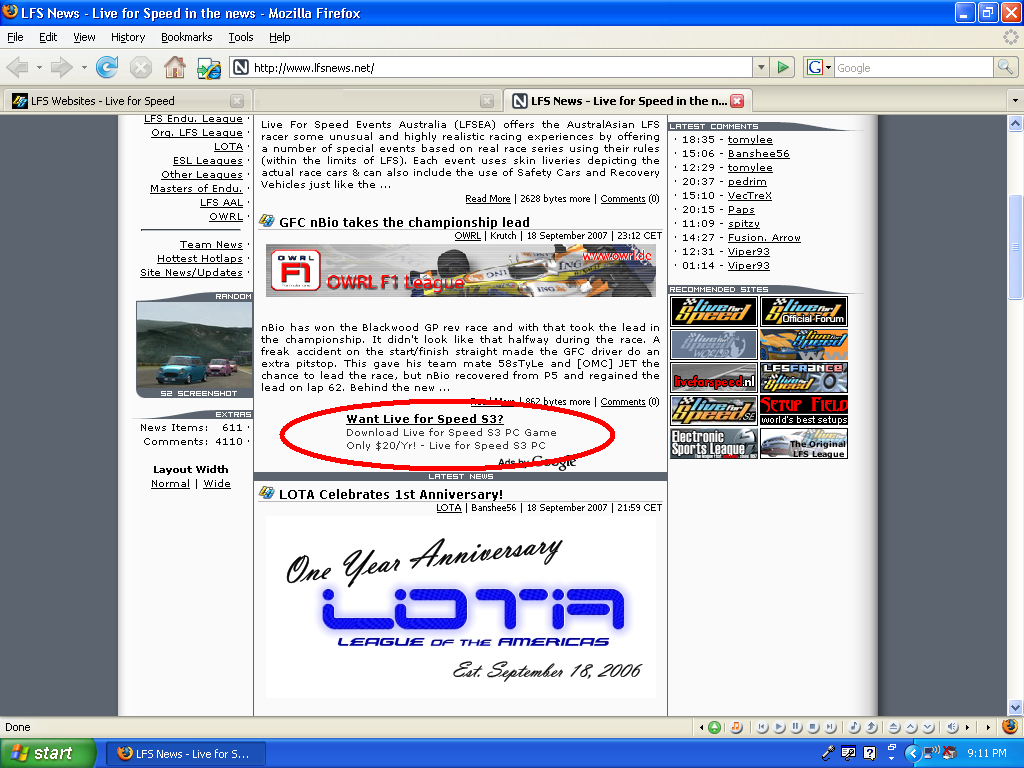The image size is (1024, 768).
Task: Open Site News/Updates link
Action: (191, 272)
